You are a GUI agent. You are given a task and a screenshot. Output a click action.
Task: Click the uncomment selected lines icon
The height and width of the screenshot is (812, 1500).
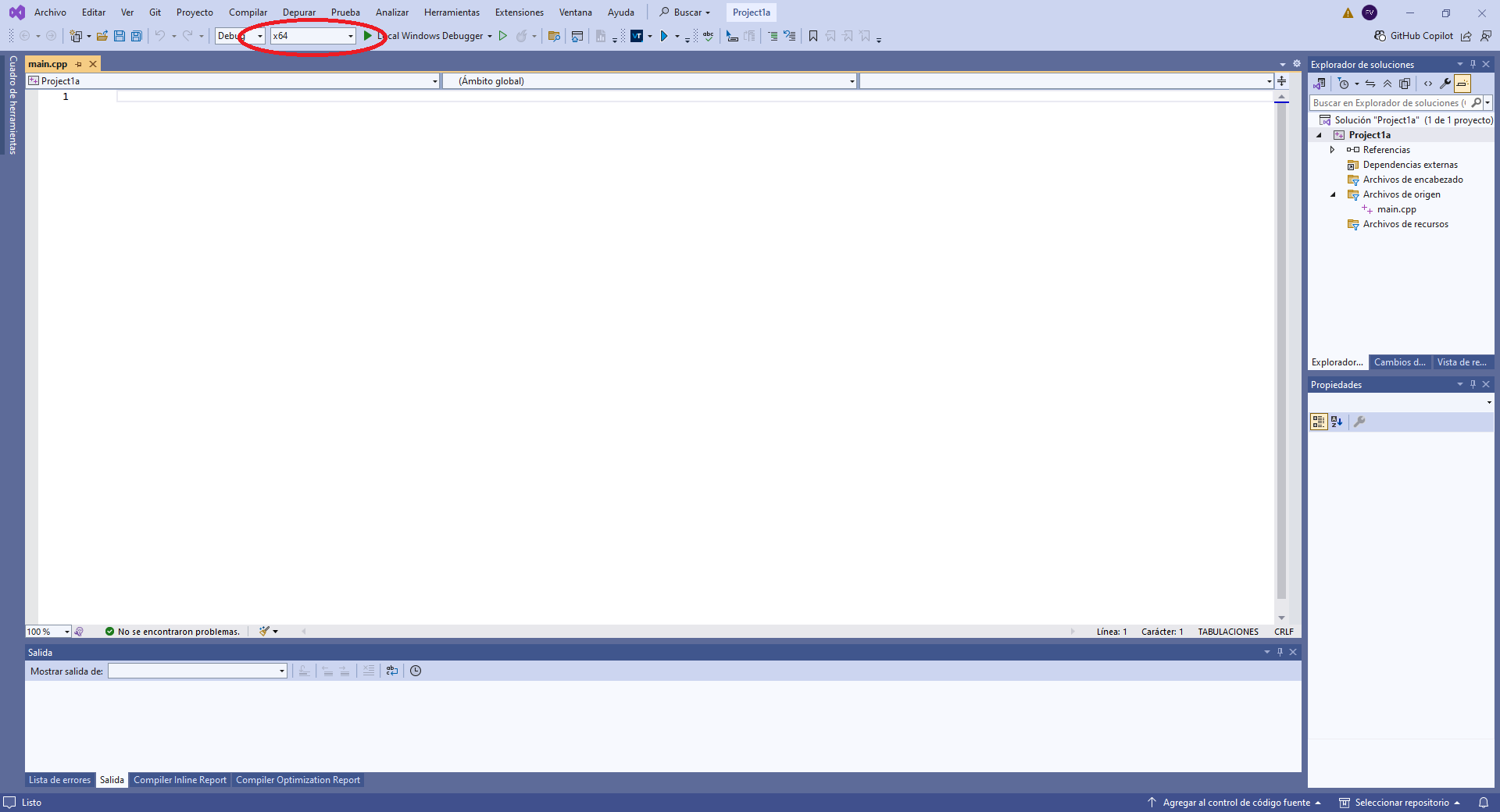pyautogui.click(x=790, y=36)
